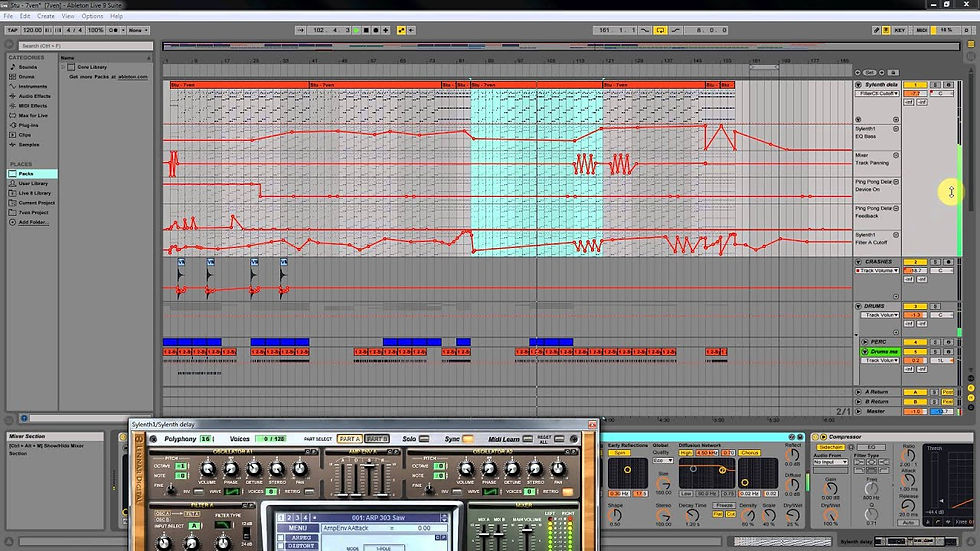This screenshot has height=551, width=980.
Task: Click the MIDI arrangement overdub plus button
Action: pos(386,30)
